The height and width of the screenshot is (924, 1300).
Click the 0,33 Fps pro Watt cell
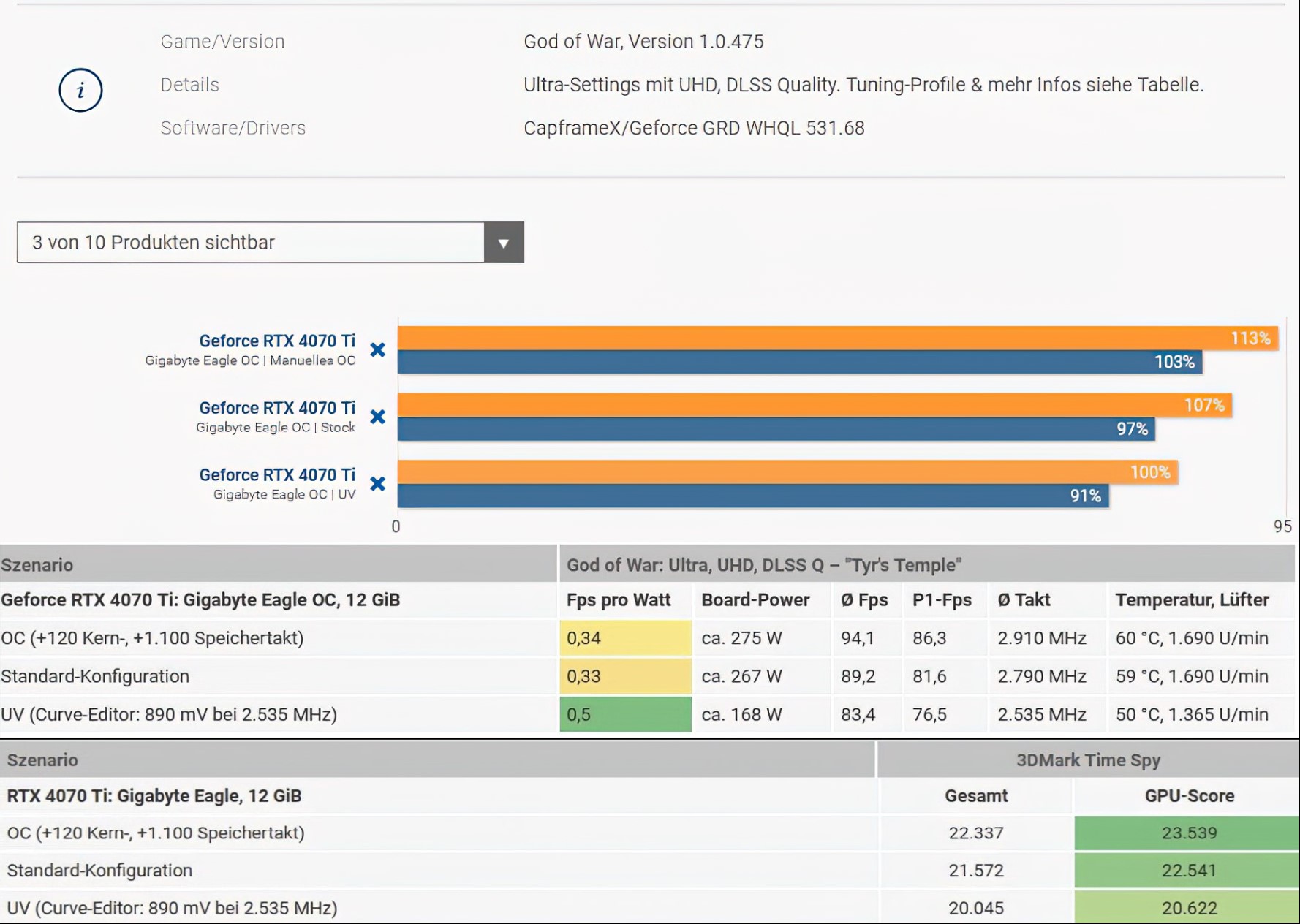[625, 676]
